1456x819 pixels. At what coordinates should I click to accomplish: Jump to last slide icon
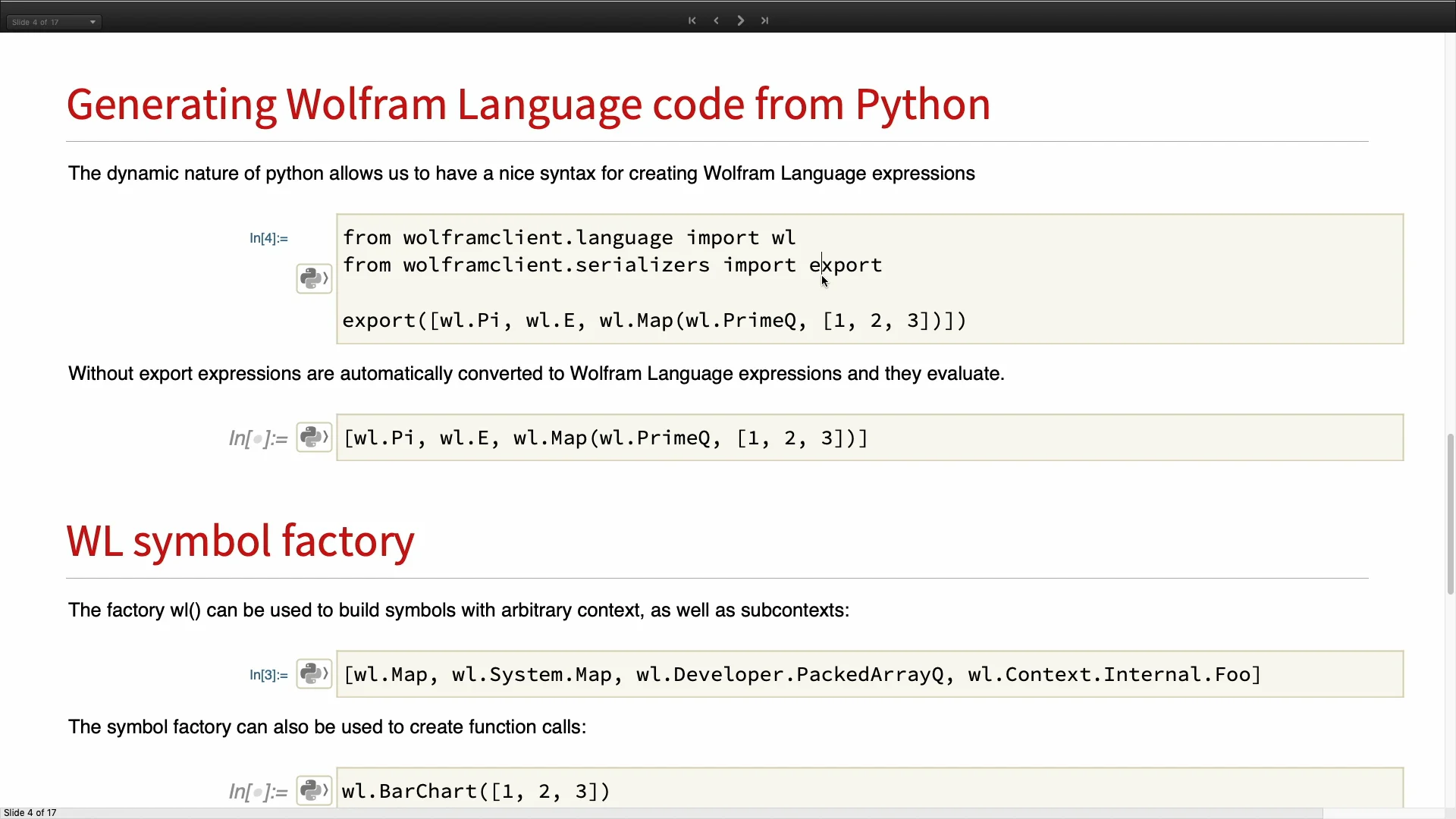pyautogui.click(x=765, y=20)
